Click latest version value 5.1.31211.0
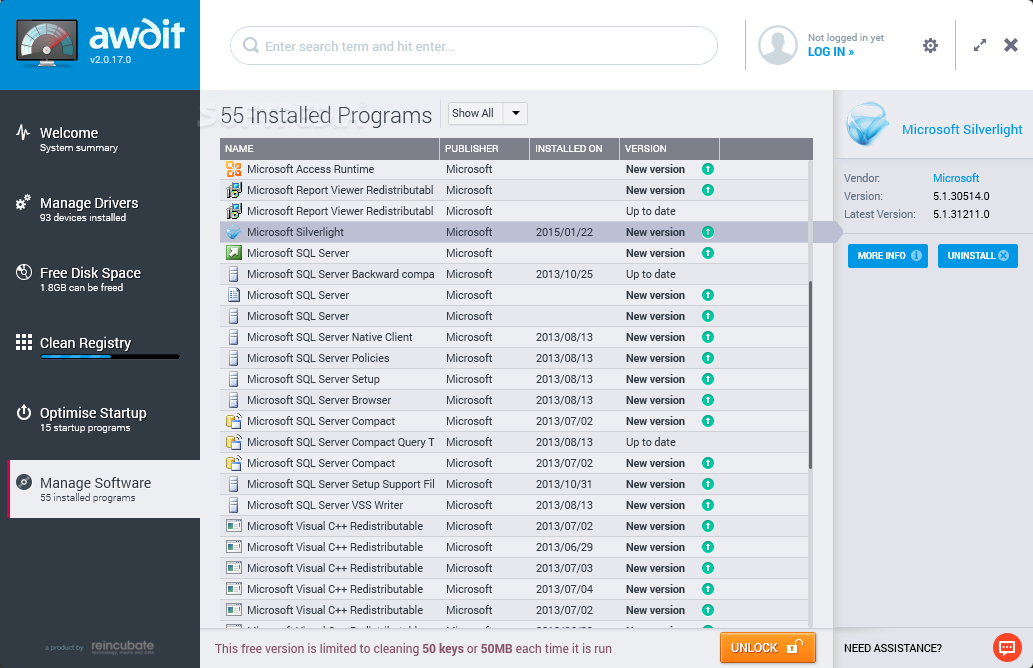This screenshot has height=668, width=1033. (961, 214)
